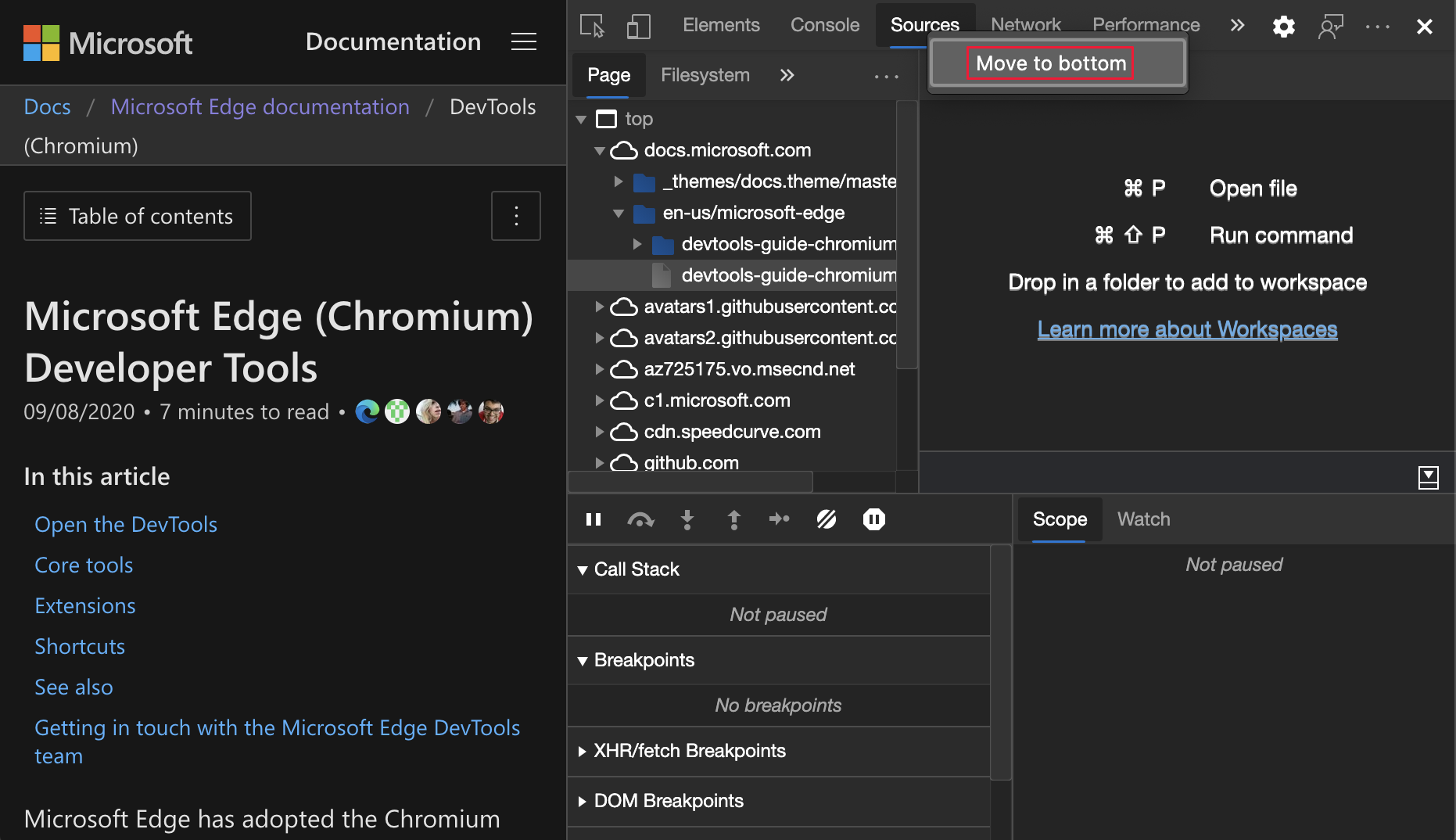Click Step into next function call
1456x840 pixels.
point(687,519)
